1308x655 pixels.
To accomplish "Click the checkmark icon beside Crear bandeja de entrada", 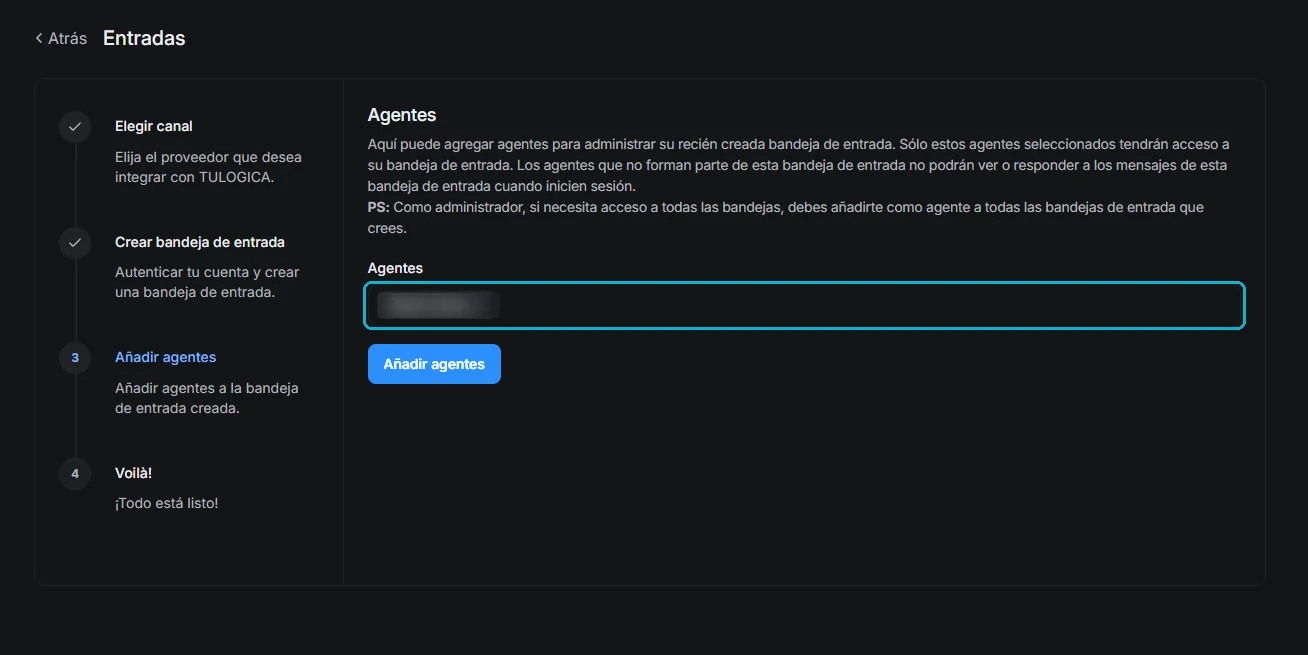I will (75, 242).
